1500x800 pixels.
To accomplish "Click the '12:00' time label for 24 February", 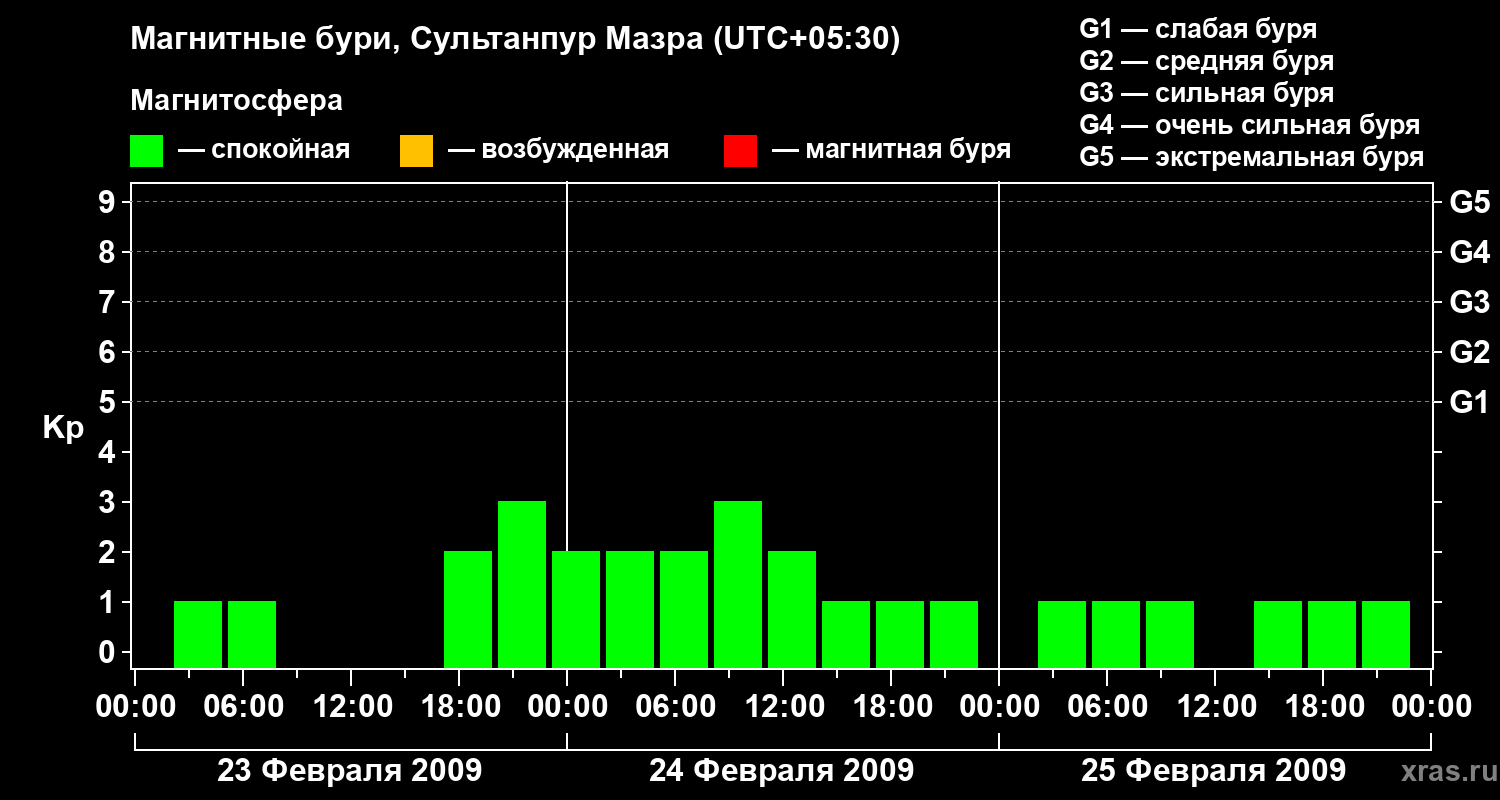I will click(783, 706).
